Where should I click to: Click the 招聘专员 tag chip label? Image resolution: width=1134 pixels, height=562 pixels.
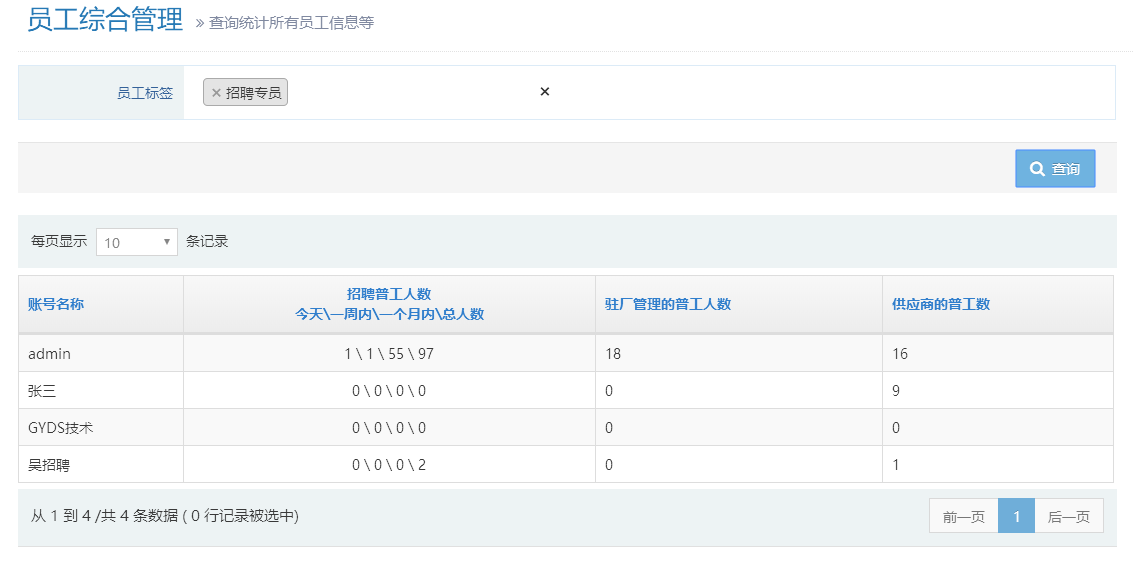[x=253, y=93]
